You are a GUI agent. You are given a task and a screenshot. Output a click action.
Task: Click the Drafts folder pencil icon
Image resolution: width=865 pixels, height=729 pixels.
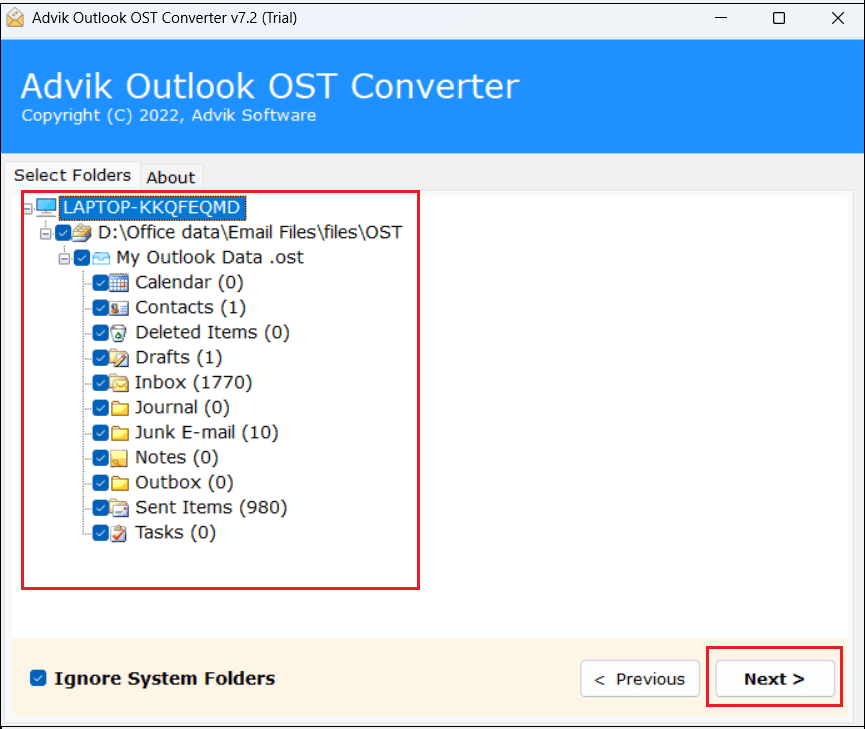pos(119,358)
